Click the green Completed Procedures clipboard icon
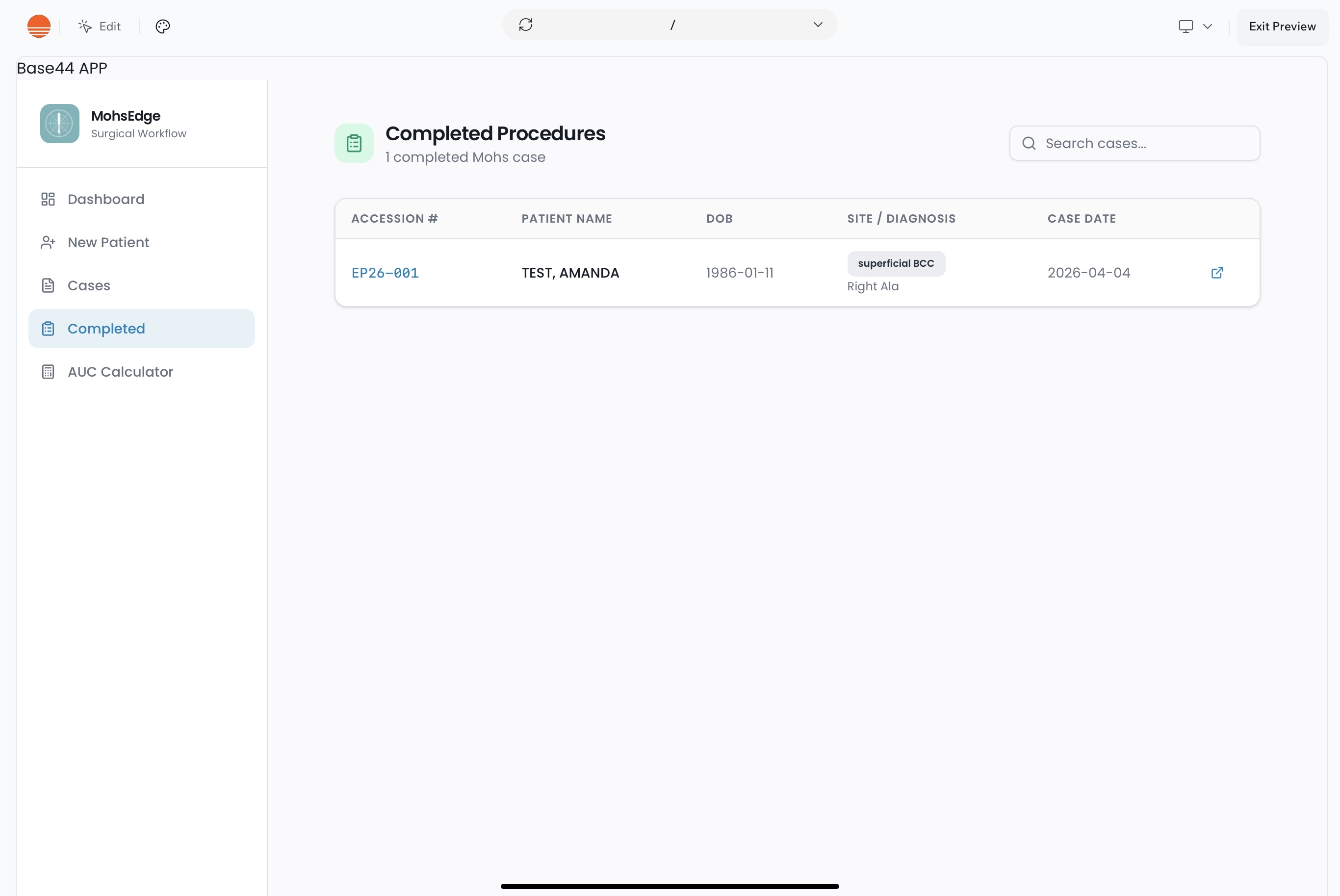The width and height of the screenshot is (1340, 896). 354,143
